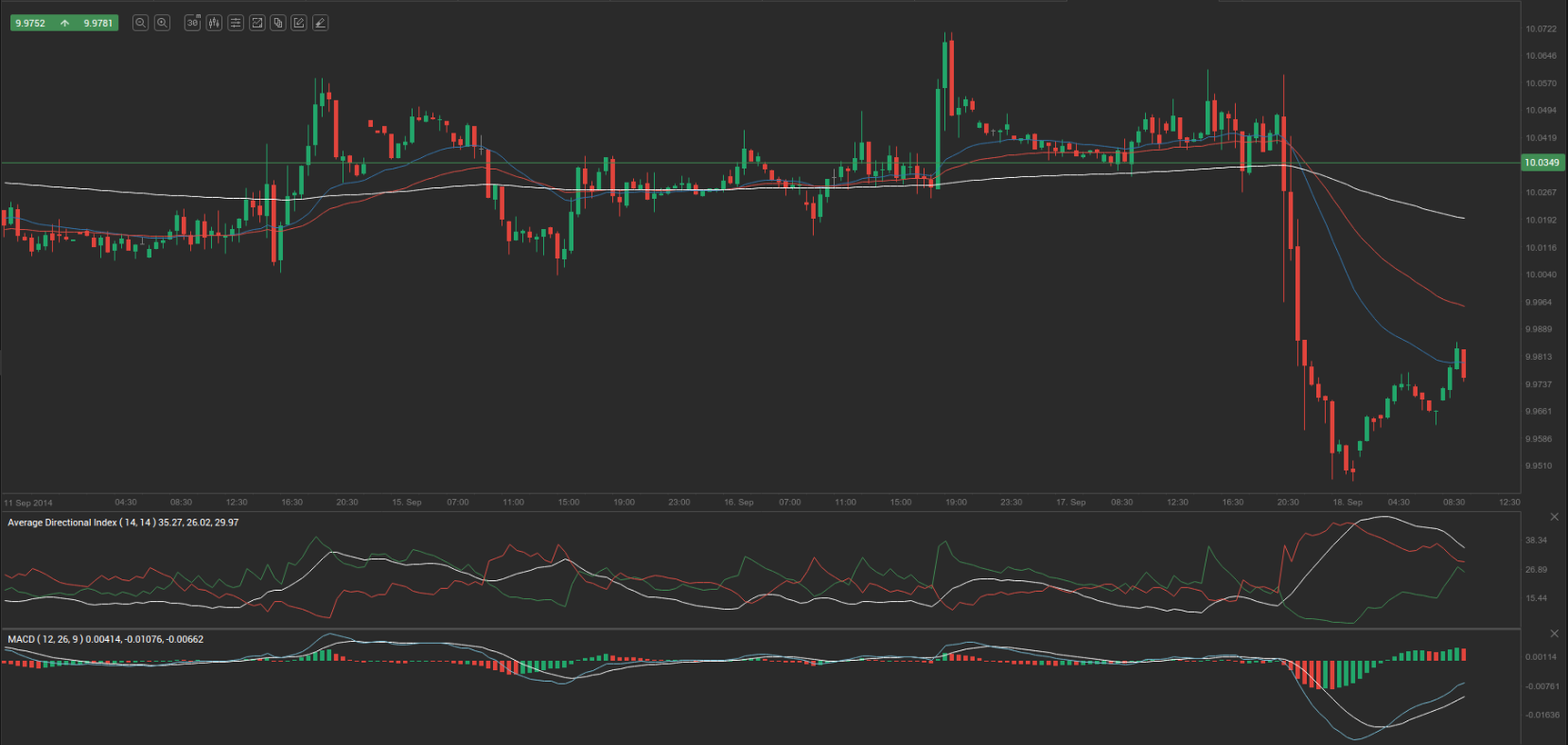Click the 17. Sep date marker
The image size is (1568, 745).
pyautogui.click(x=1070, y=503)
